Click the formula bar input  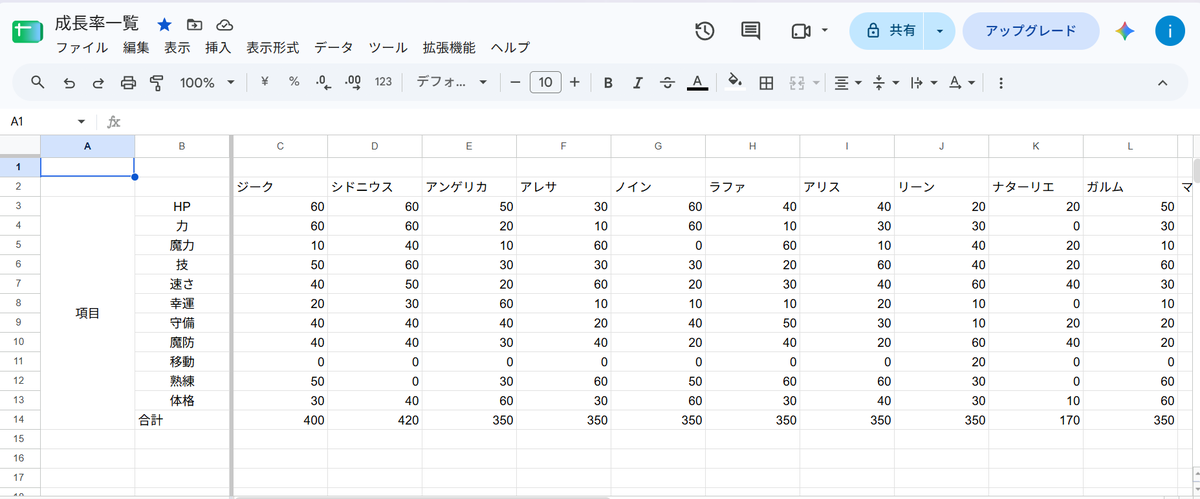(x=660, y=121)
